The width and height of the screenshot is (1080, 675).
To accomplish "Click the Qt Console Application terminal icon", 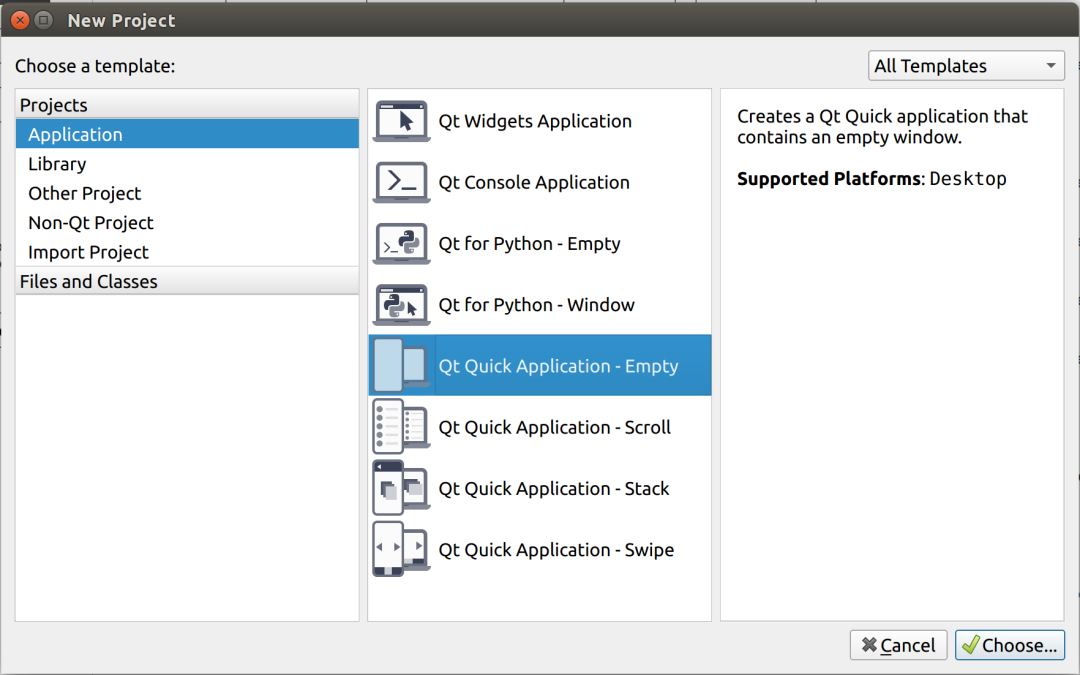I will coord(401,183).
